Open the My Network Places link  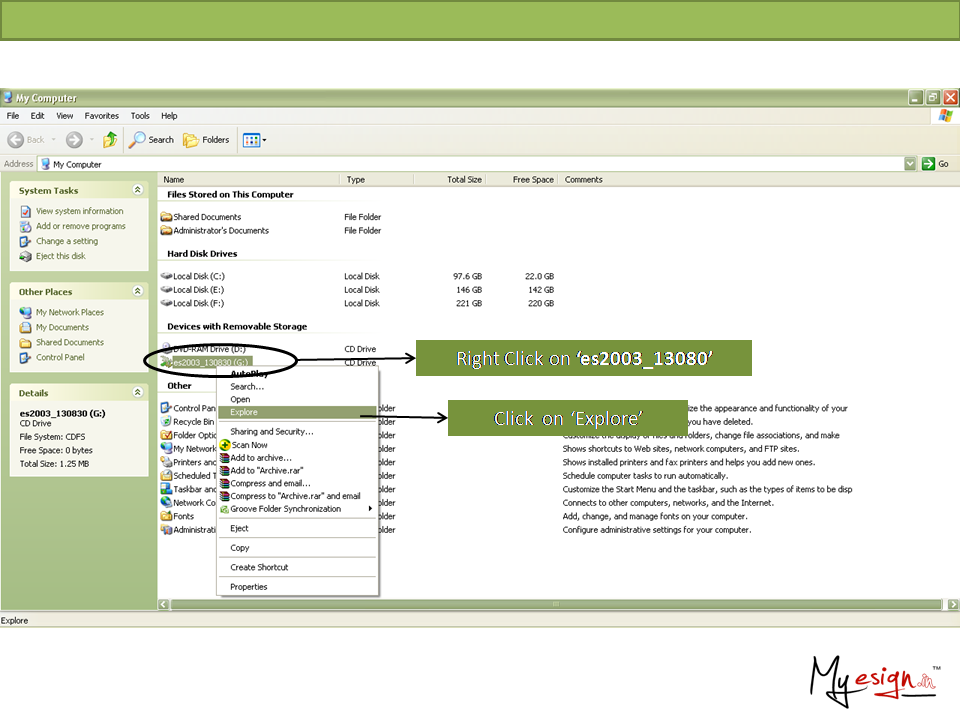point(69,312)
